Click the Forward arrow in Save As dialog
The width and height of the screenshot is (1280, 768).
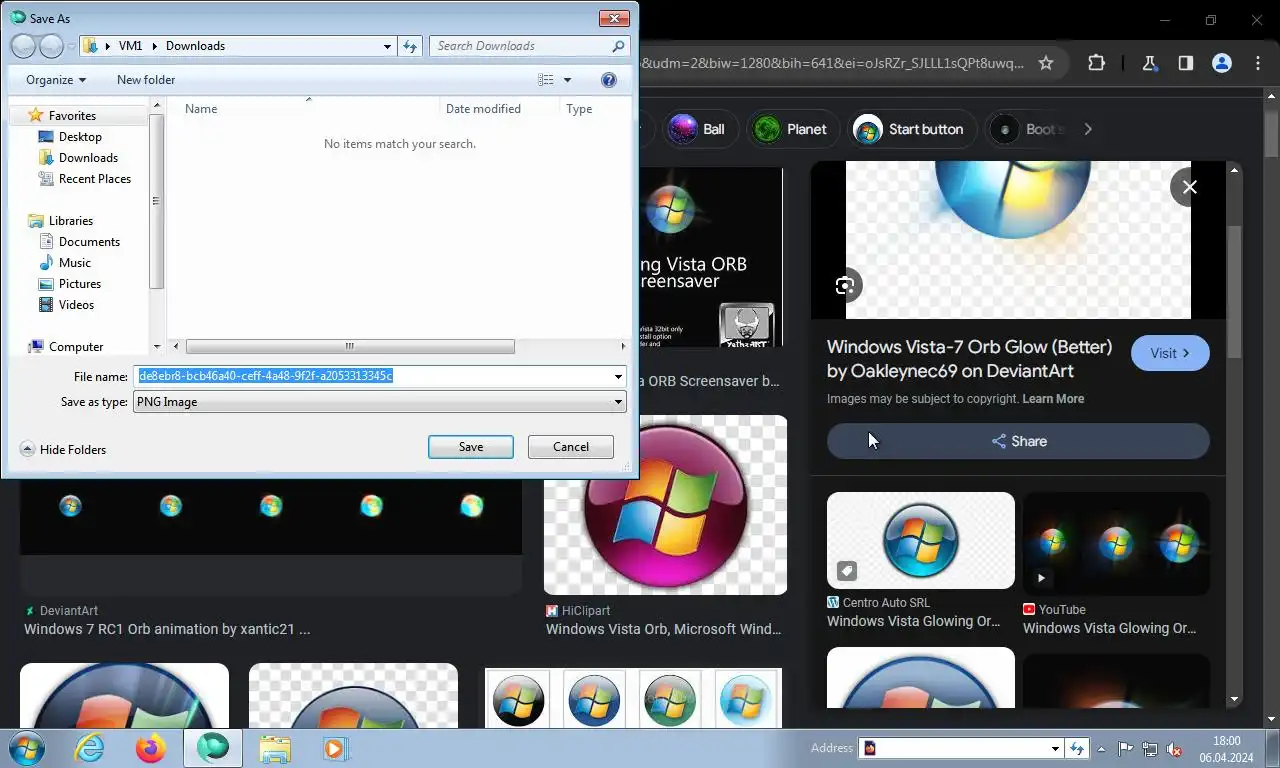51,46
